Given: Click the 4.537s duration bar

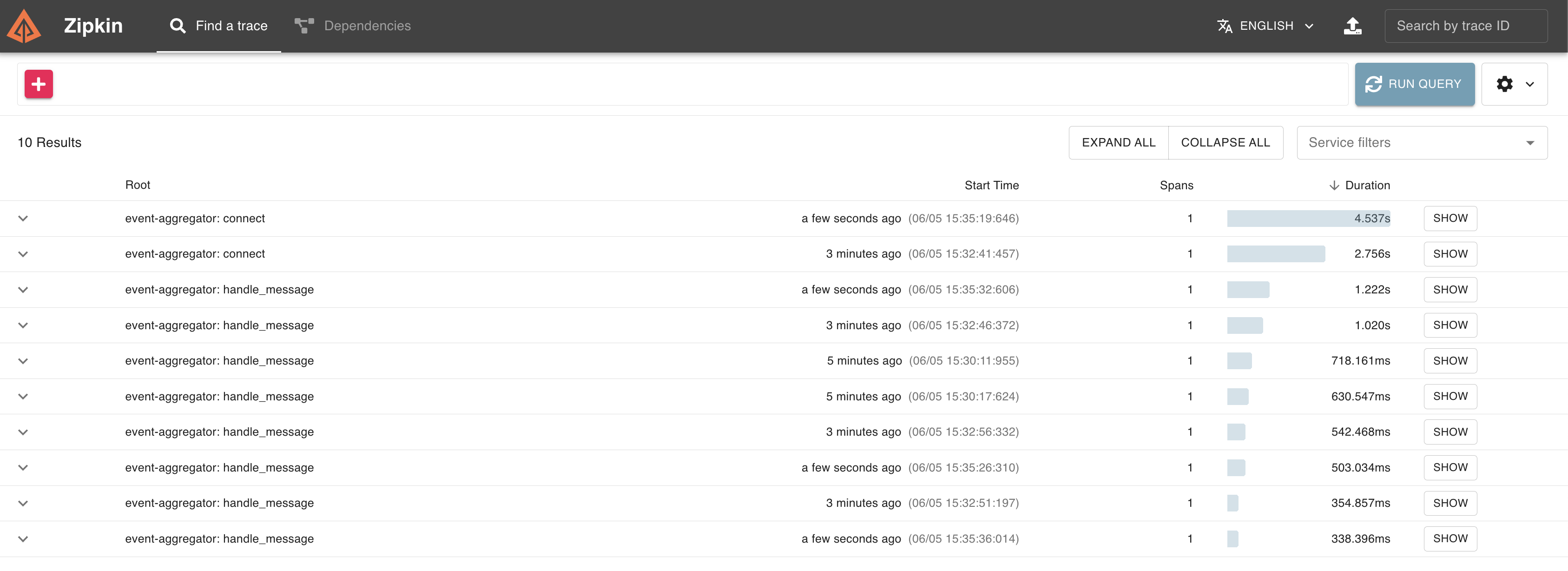Looking at the screenshot, I should (x=1309, y=218).
